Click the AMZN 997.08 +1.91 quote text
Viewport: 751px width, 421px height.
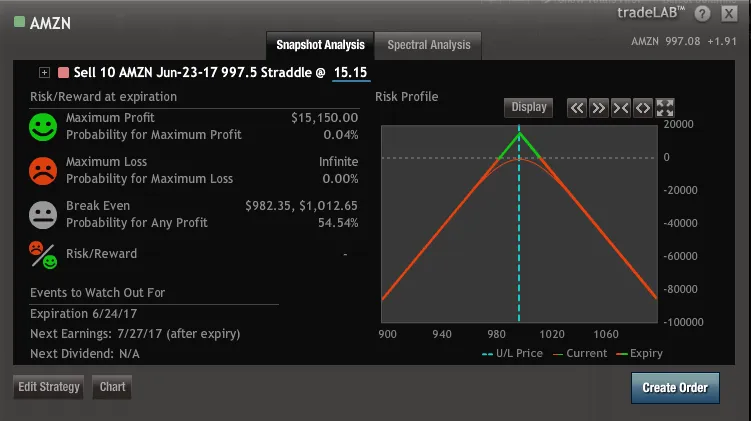coord(683,41)
